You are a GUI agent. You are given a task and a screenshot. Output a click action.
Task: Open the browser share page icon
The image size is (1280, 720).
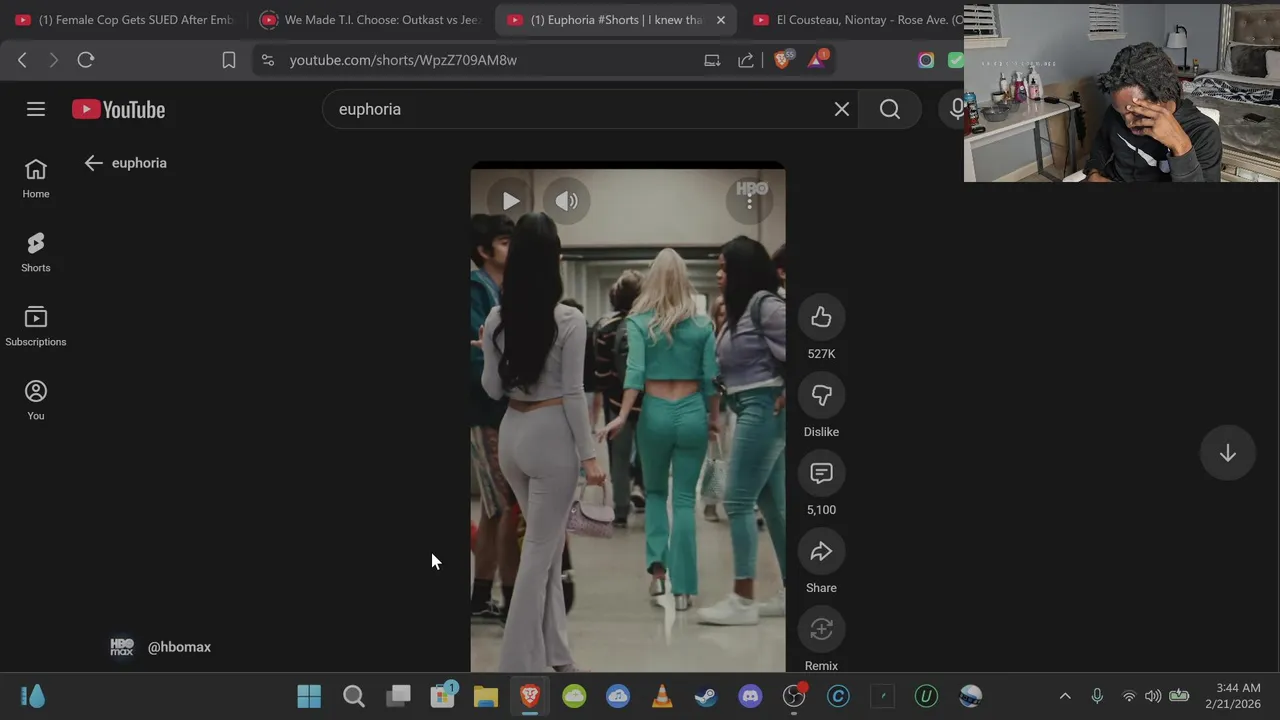coord(746,60)
